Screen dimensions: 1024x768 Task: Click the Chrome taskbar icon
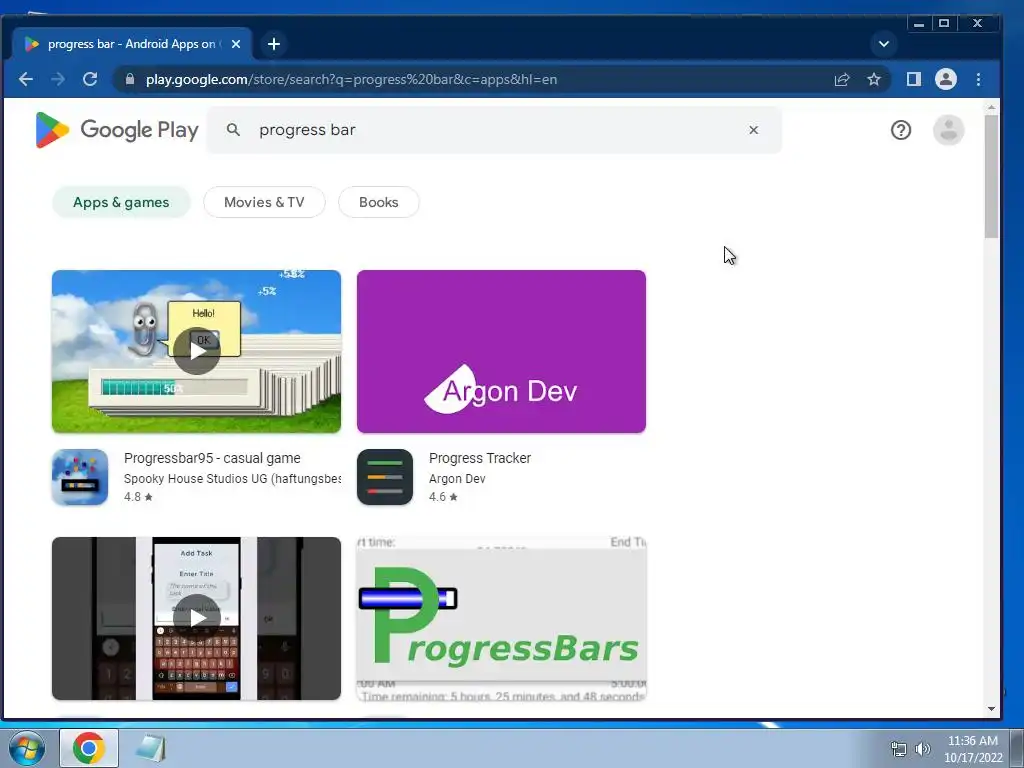coord(89,748)
